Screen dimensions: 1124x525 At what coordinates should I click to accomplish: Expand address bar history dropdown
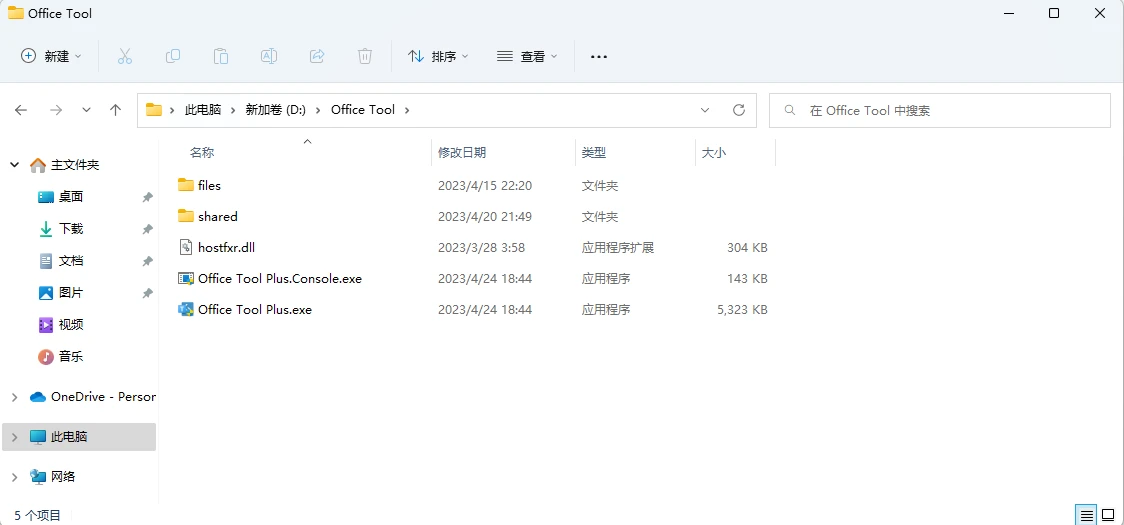(705, 110)
